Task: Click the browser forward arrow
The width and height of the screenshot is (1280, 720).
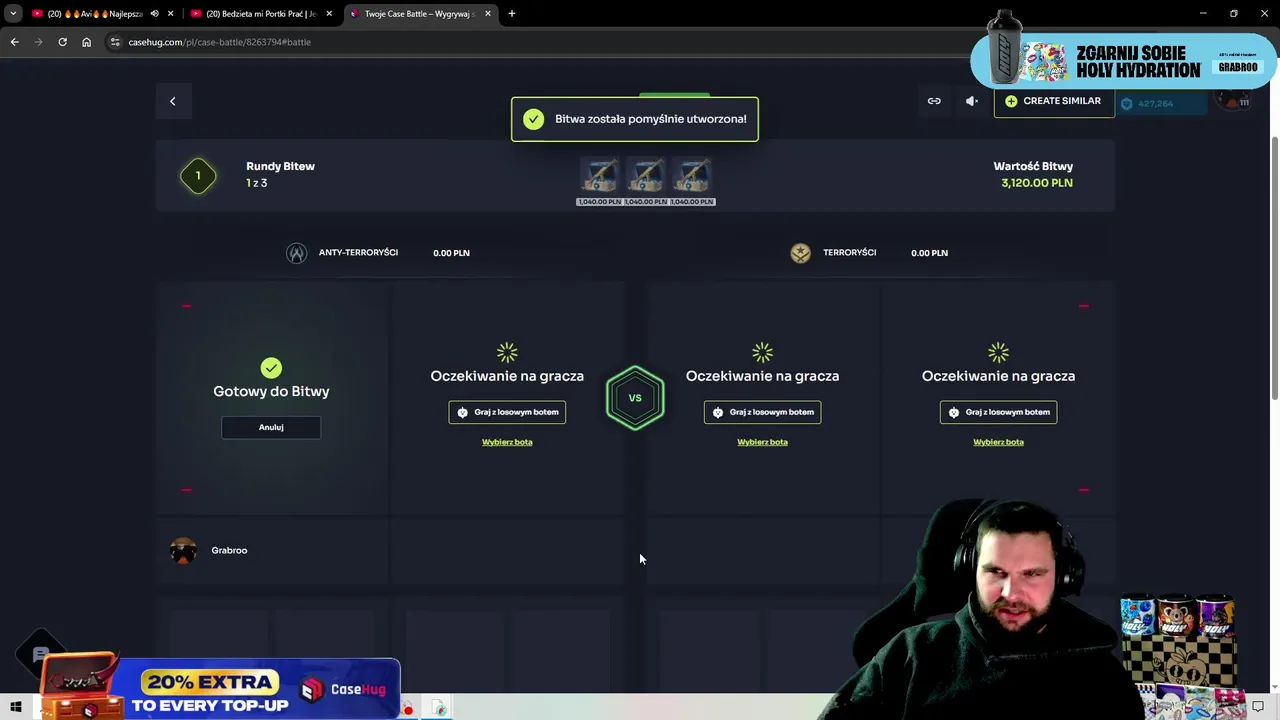Action: pos(38,42)
